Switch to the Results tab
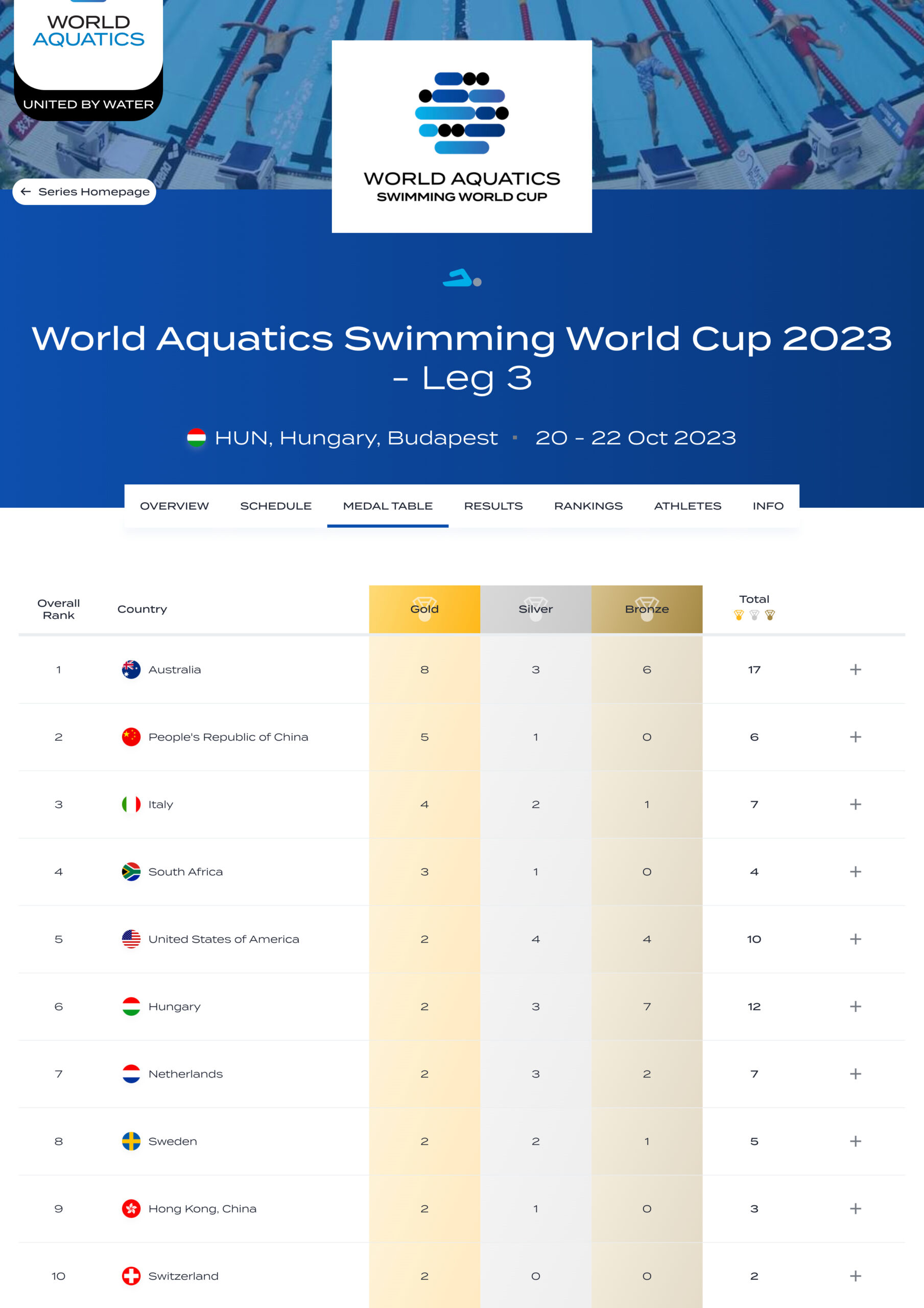924x1308 pixels. (493, 506)
